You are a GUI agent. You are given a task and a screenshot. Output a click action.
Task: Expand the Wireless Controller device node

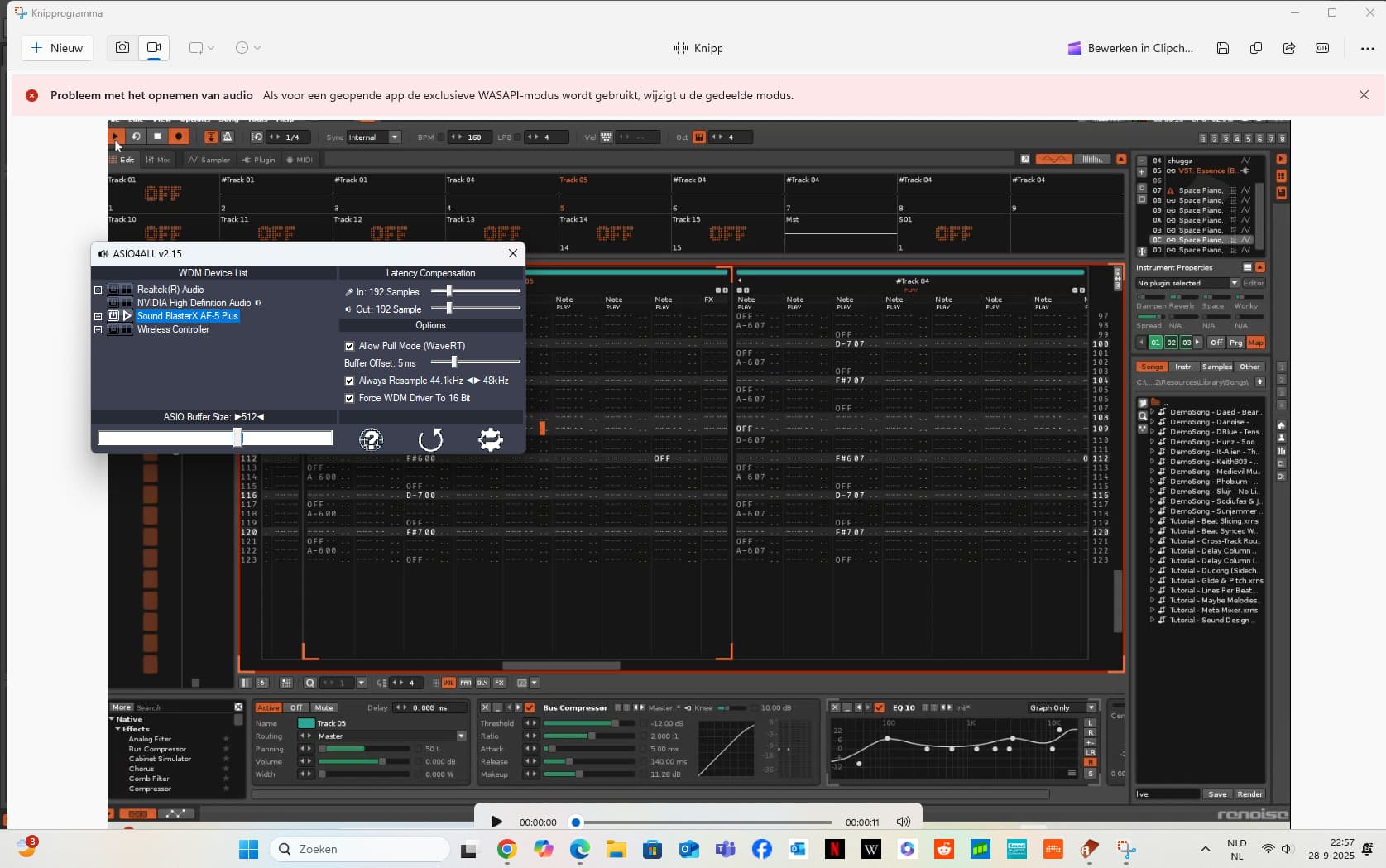point(98,329)
